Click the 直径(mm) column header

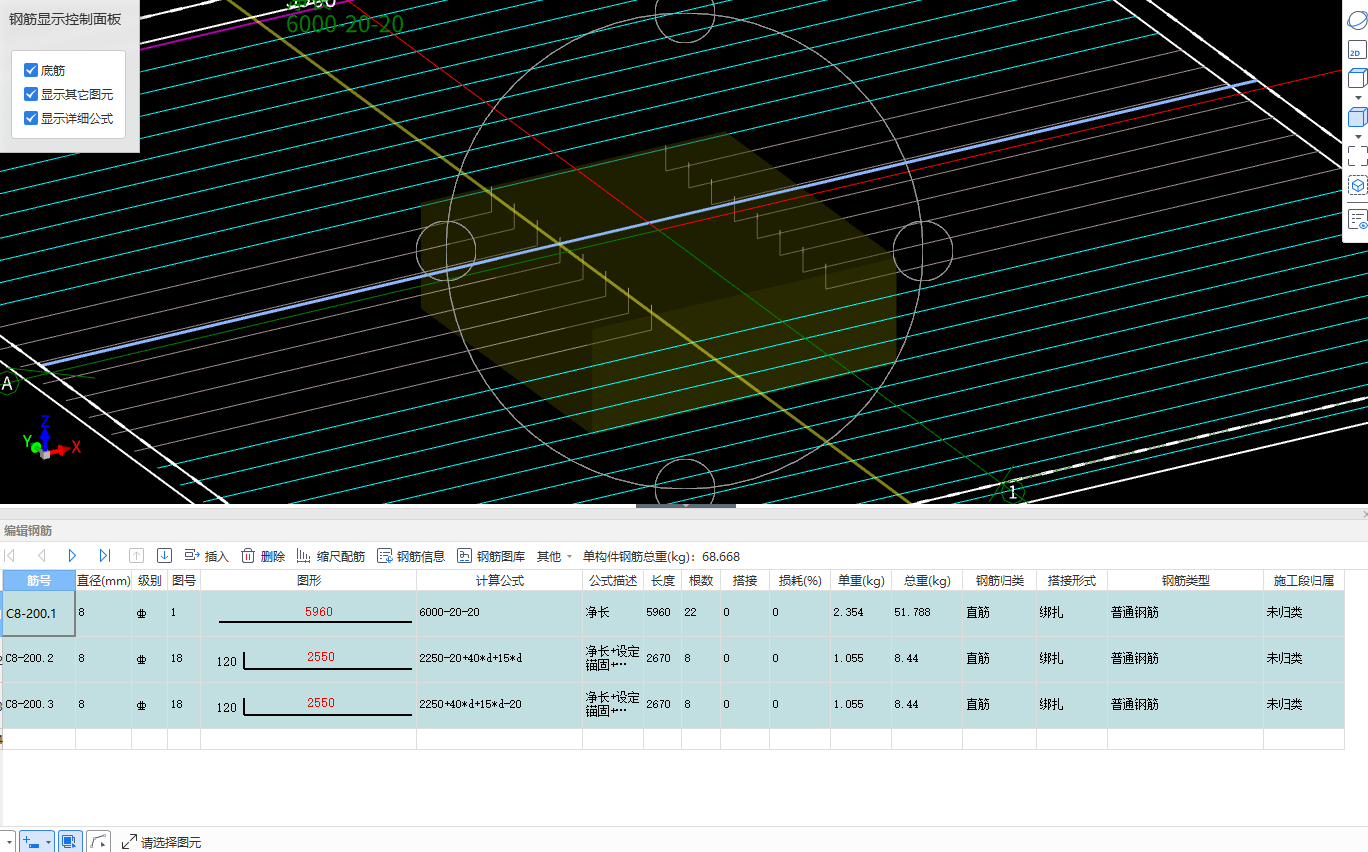104,580
